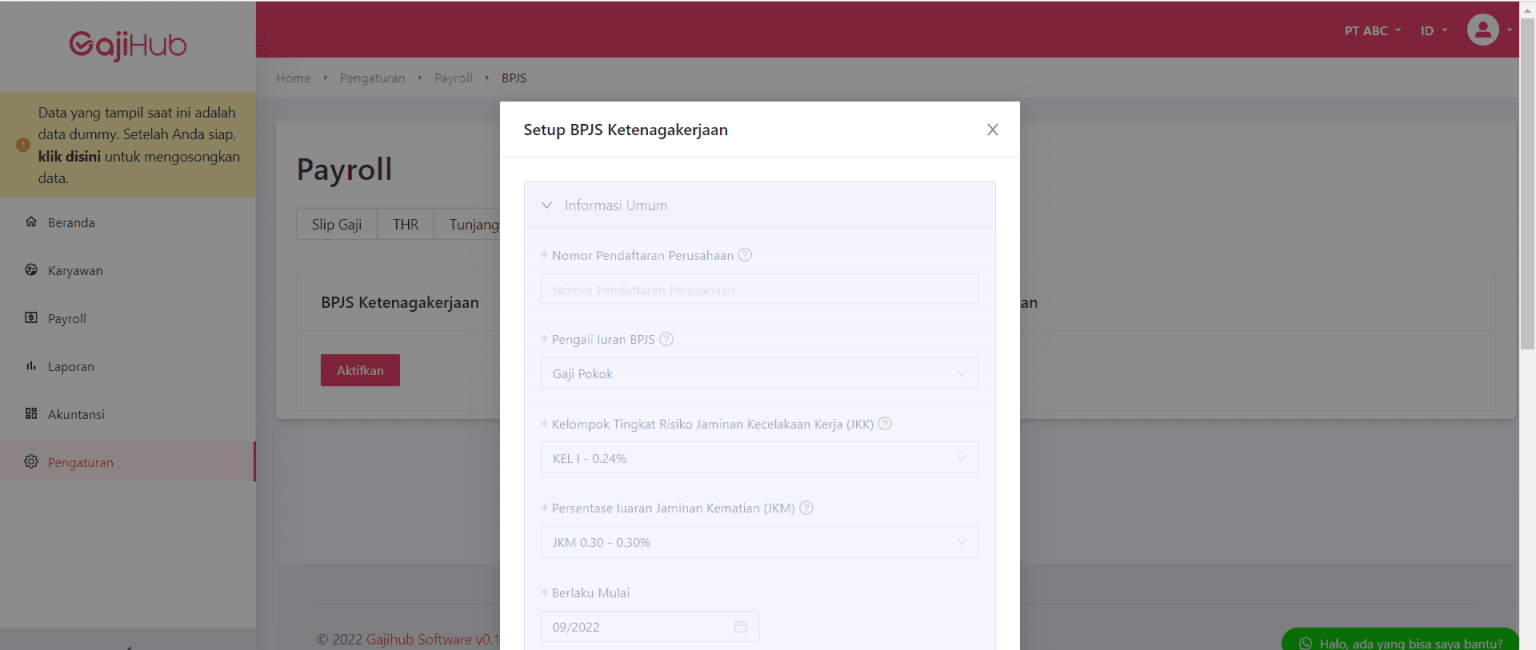
Task: Click the WhatsApp chat bubble icon
Action: pyautogui.click(x=1305, y=643)
